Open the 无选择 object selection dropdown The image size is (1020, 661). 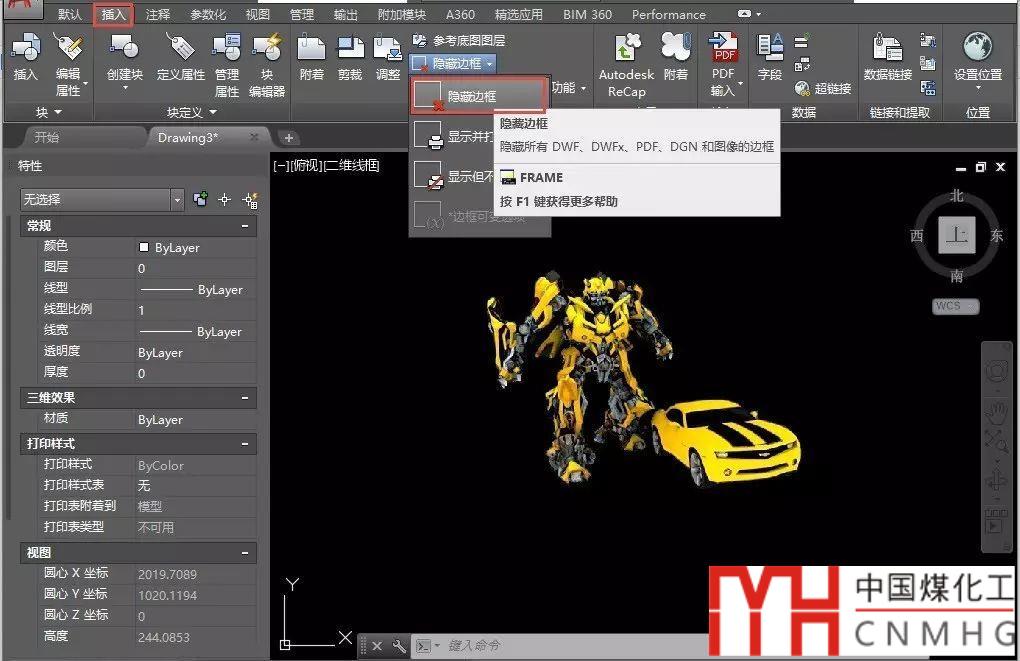coord(177,200)
